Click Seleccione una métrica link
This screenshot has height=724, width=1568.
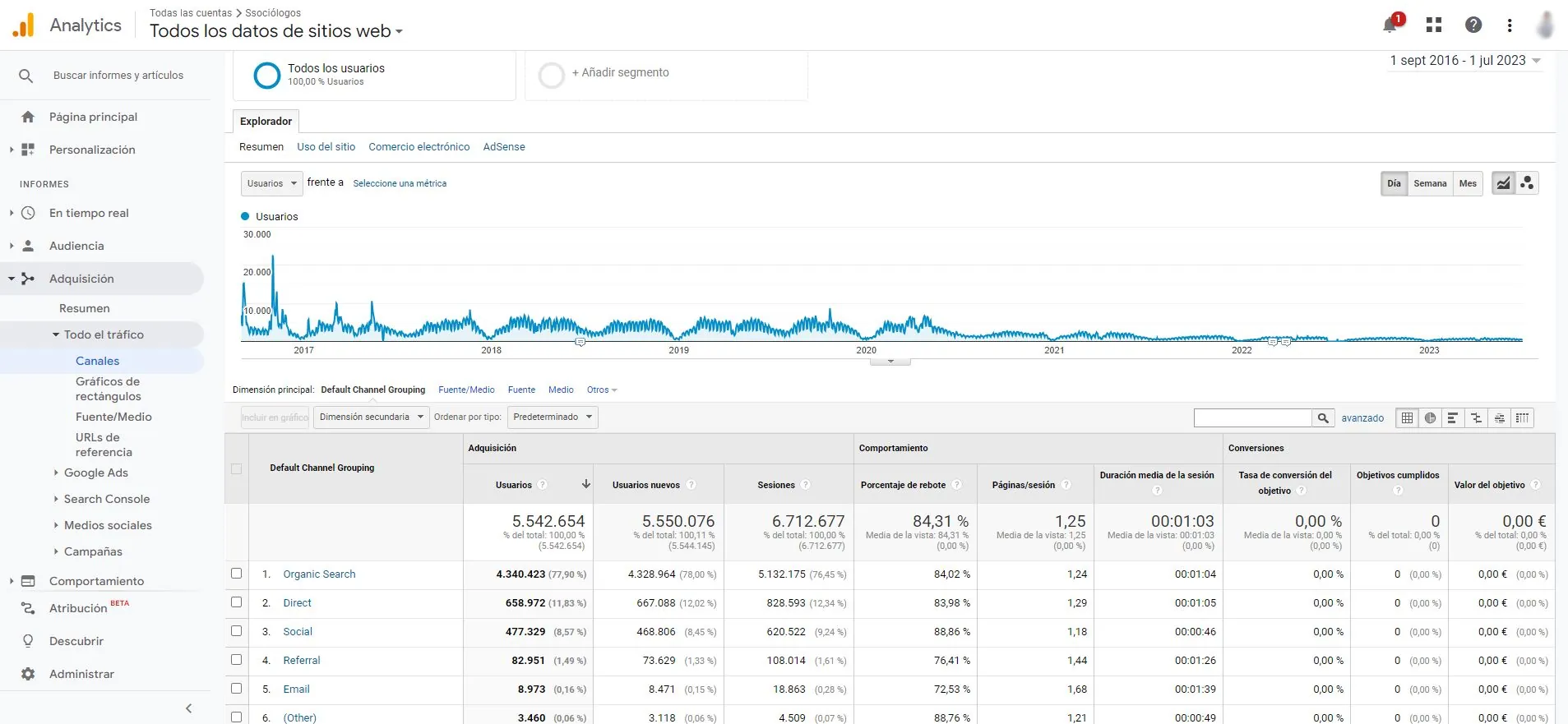point(400,183)
